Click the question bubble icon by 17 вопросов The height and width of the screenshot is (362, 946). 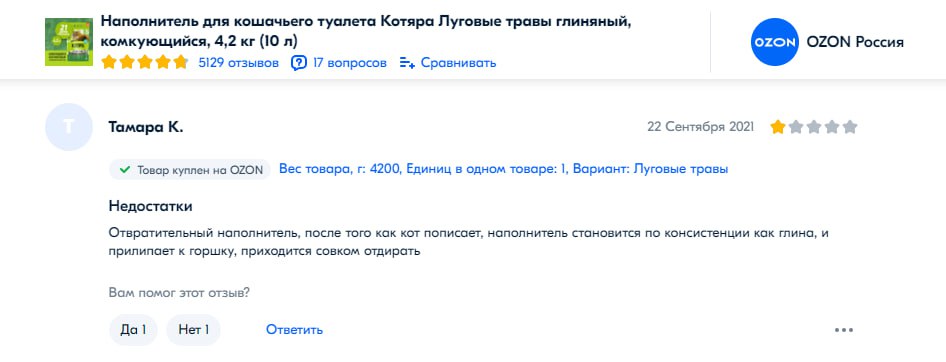point(299,63)
